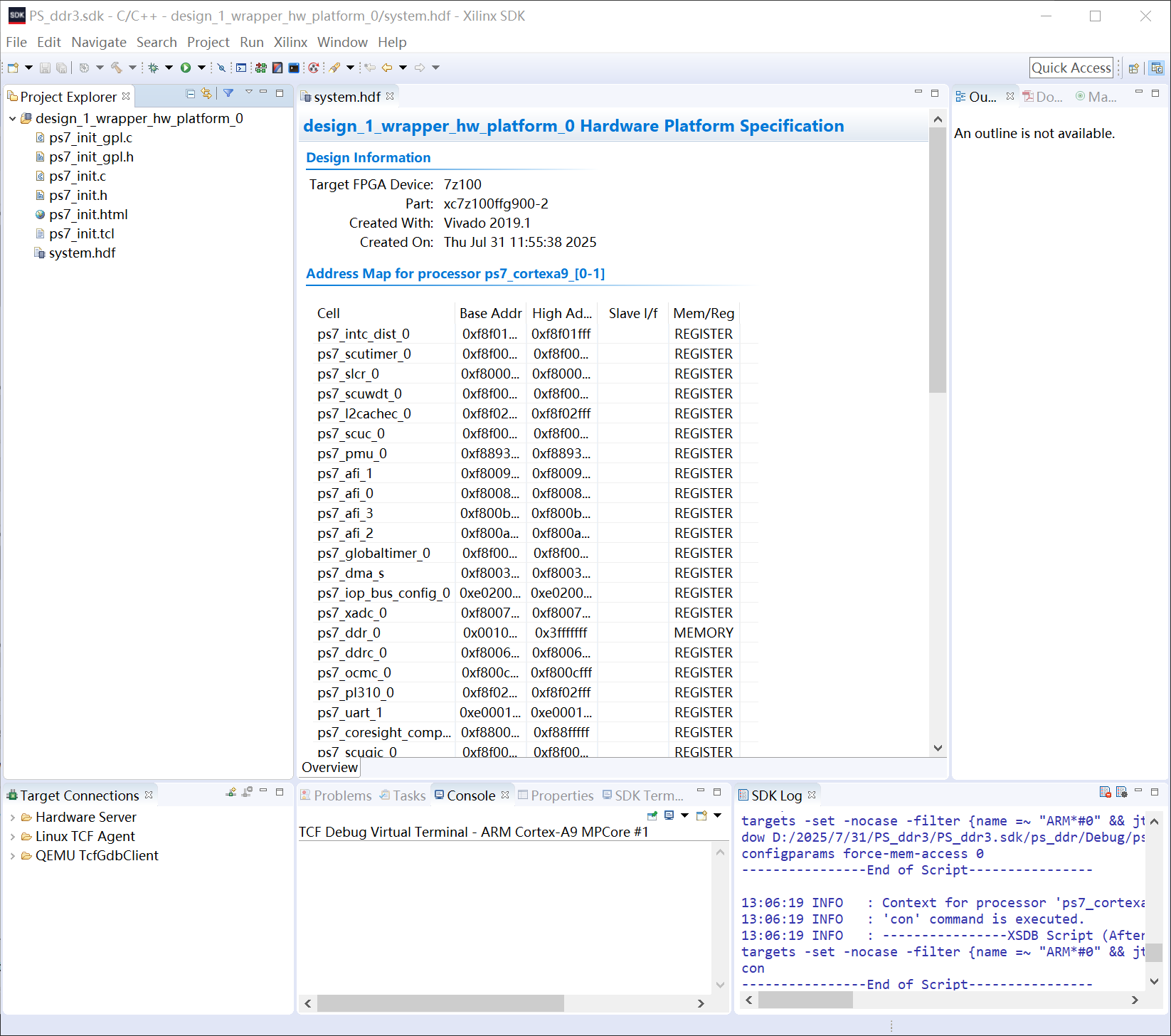
Task: Open the Window menu
Action: (342, 43)
